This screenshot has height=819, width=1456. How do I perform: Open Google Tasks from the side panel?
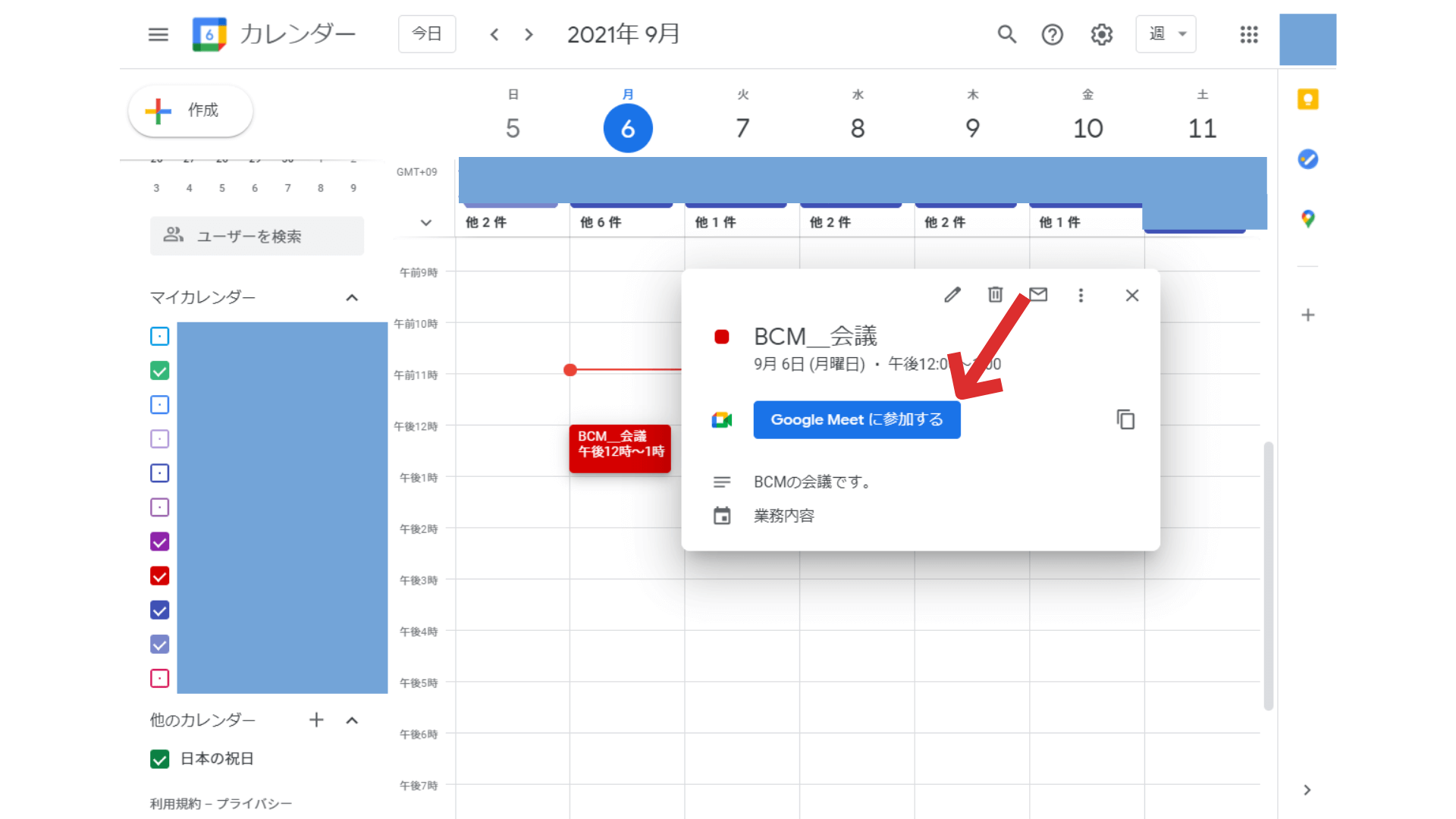[x=1307, y=159]
